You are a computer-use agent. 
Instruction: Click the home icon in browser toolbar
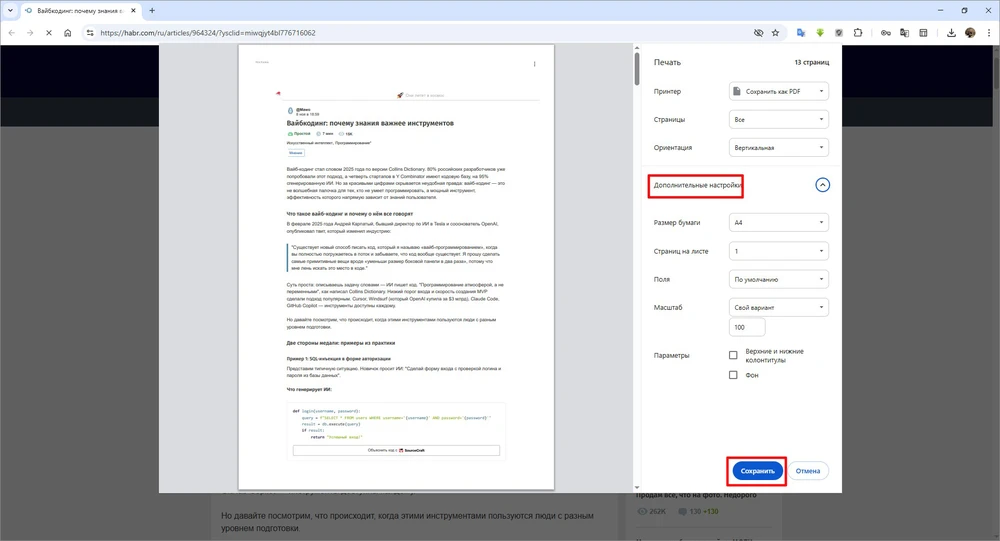coord(67,33)
